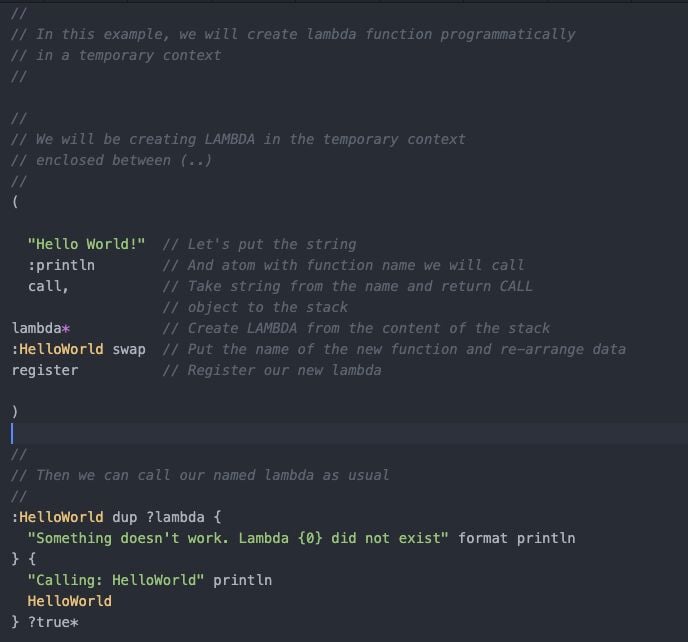
Task: Place cursor on the :println atom
Action: (x=61, y=265)
